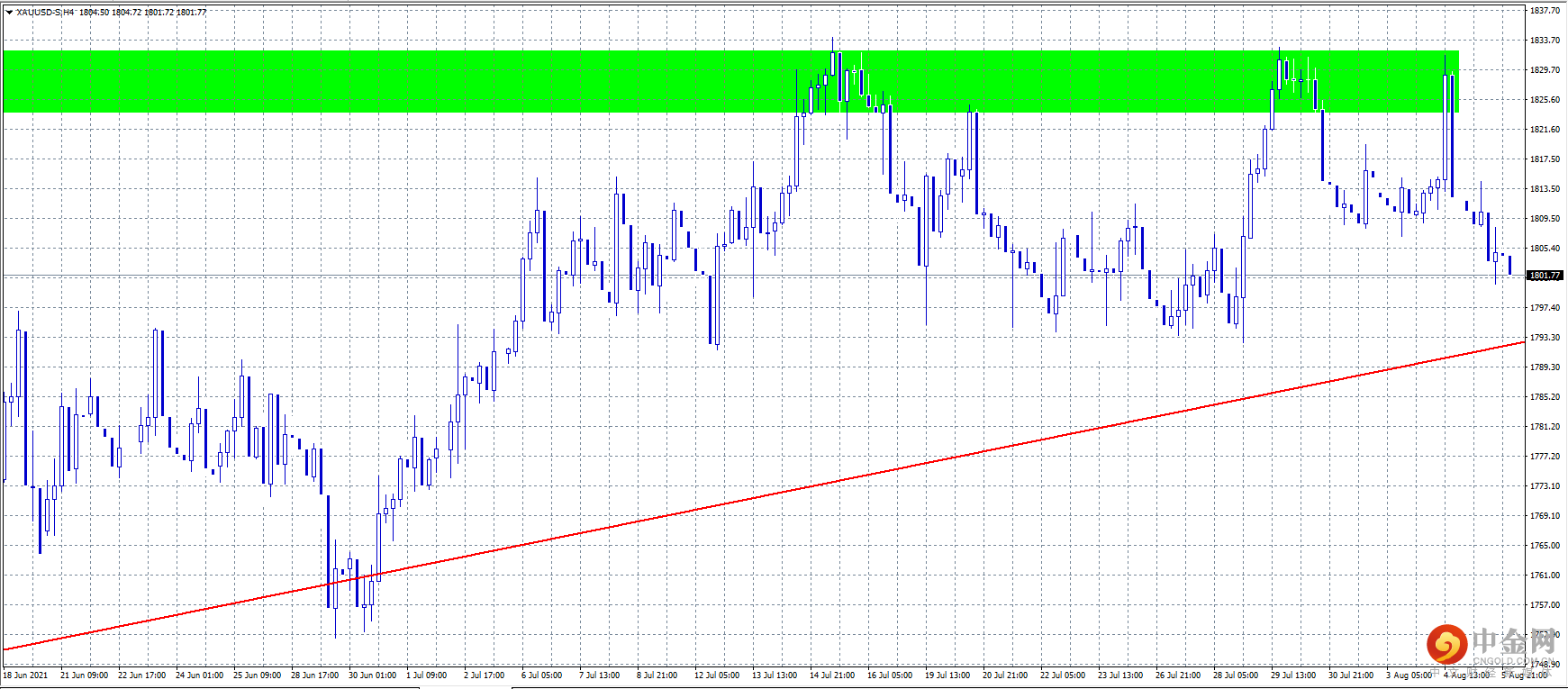Click the 1777.20 price axis label

tap(1545, 457)
